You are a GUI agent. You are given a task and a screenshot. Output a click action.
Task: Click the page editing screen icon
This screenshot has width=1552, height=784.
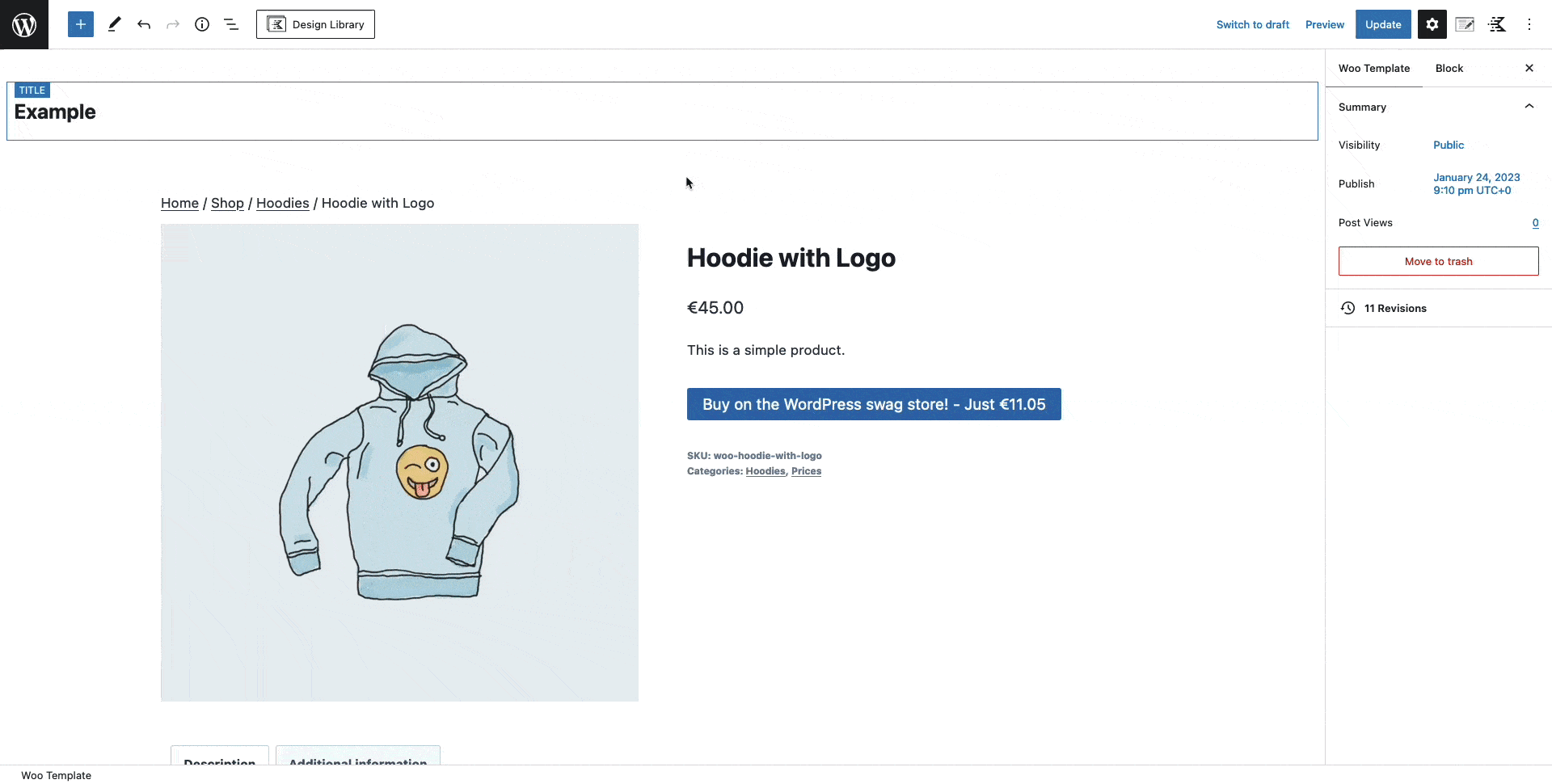pos(1465,24)
